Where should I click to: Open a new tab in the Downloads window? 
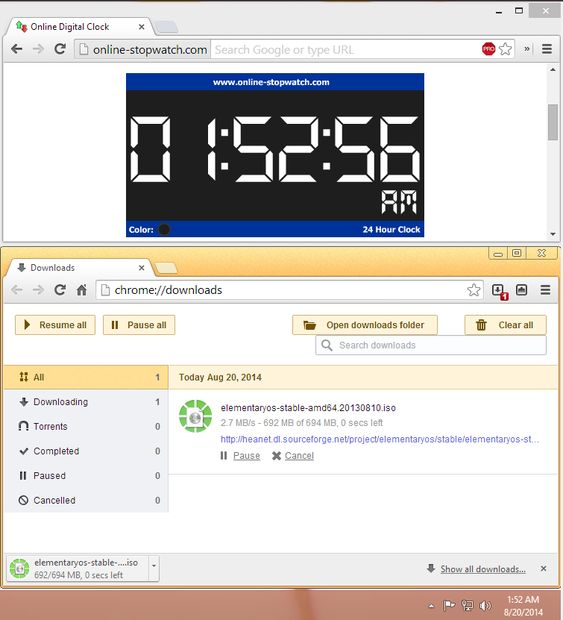(166, 268)
